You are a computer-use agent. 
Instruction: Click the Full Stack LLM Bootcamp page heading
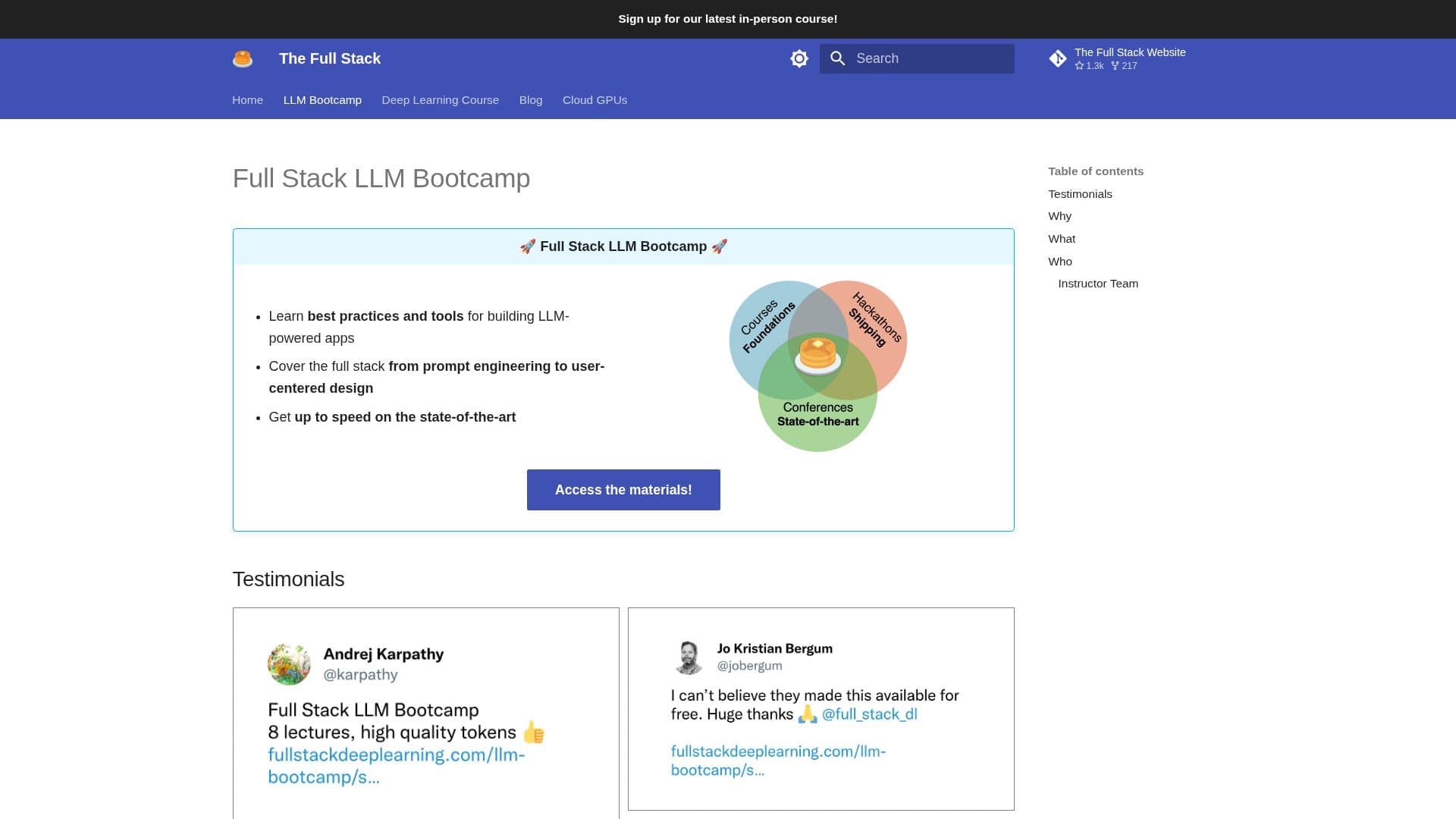coord(381,178)
